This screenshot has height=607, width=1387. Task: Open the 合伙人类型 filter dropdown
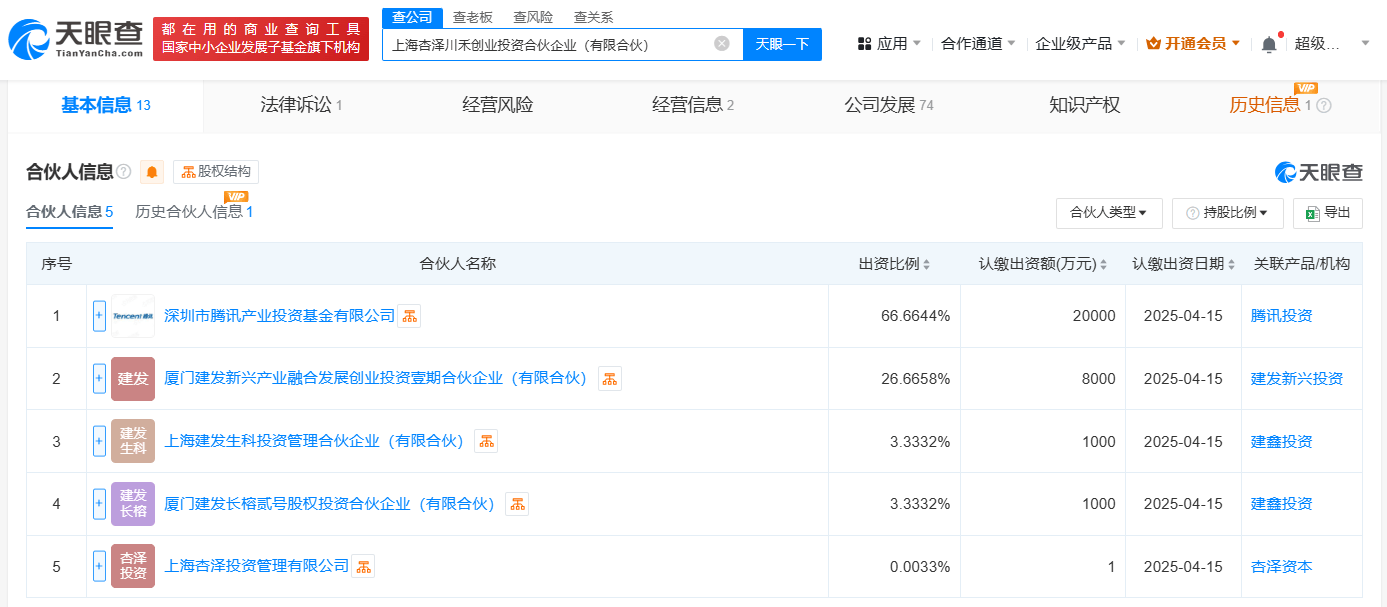[x=1108, y=213]
